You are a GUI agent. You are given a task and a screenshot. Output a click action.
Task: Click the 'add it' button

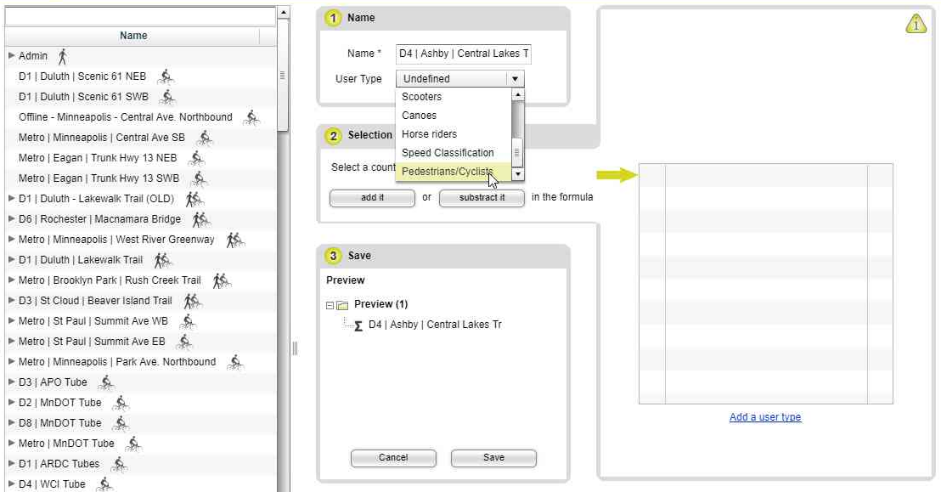pyautogui.click(x=372, y=198)
